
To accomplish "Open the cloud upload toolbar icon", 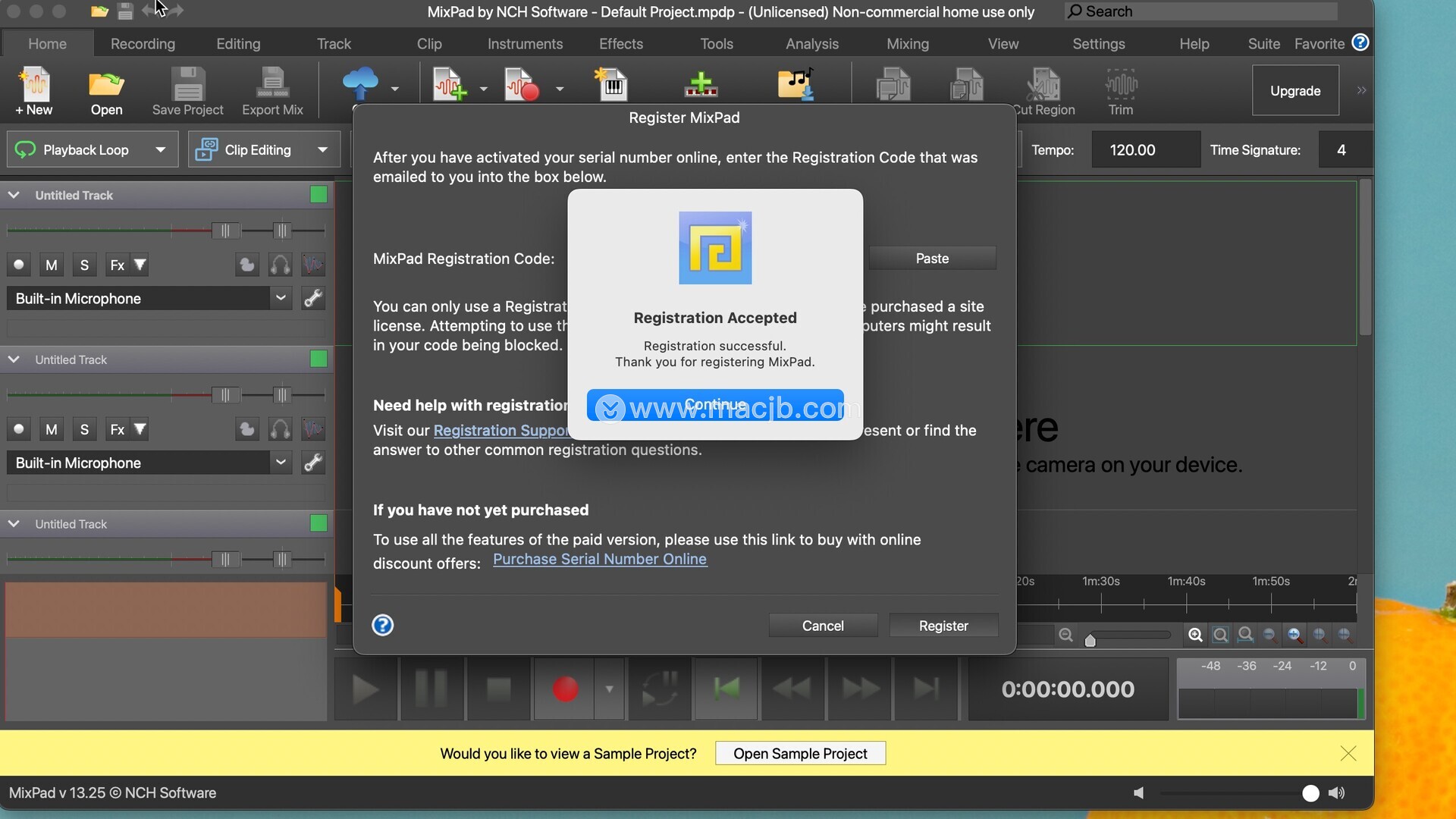I will 360,83.
